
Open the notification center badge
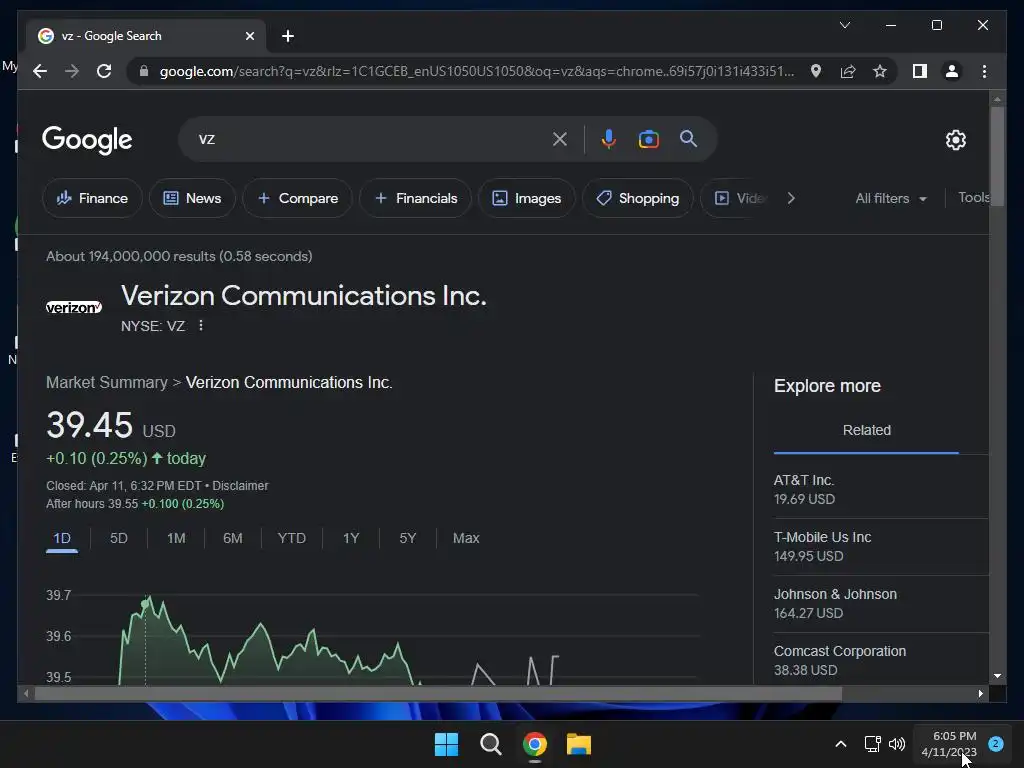click(x=996, y=744)
